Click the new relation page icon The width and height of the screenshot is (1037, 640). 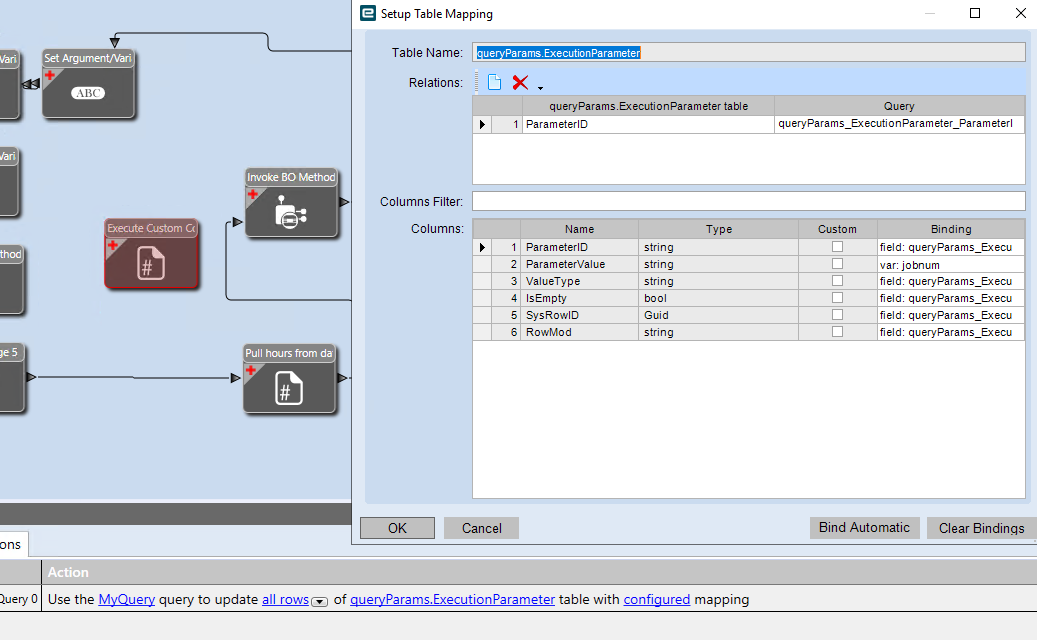pos(494,82)
